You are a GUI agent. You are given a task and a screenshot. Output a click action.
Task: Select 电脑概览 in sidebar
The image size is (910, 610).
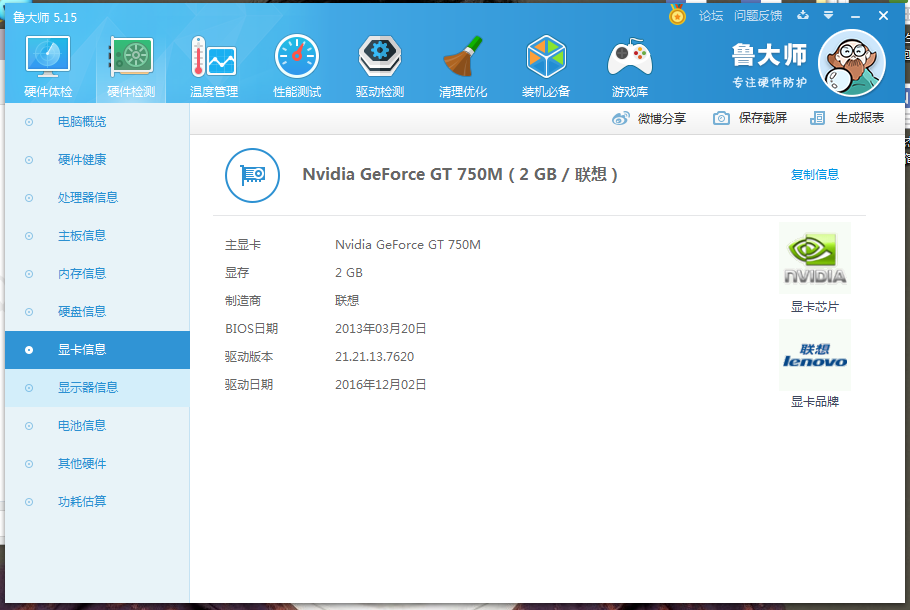[x=98, y=122]
